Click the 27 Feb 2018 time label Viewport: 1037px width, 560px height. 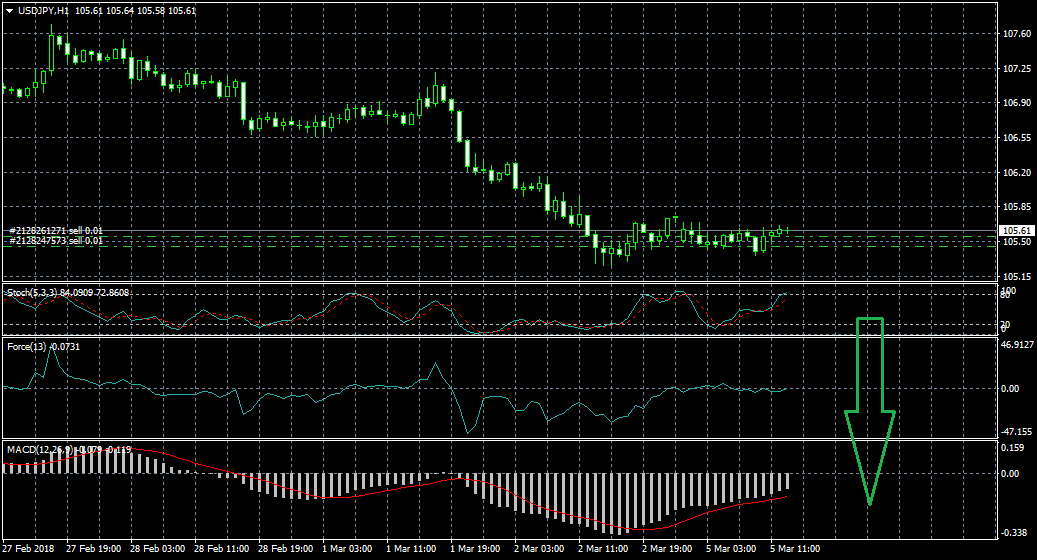pos(29,550)
